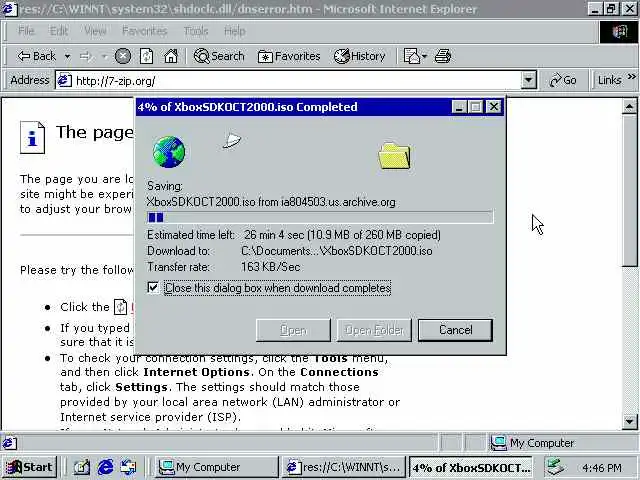Click the My Computer zone status bar icon
The image size is (640, 480).
point(498,442)
